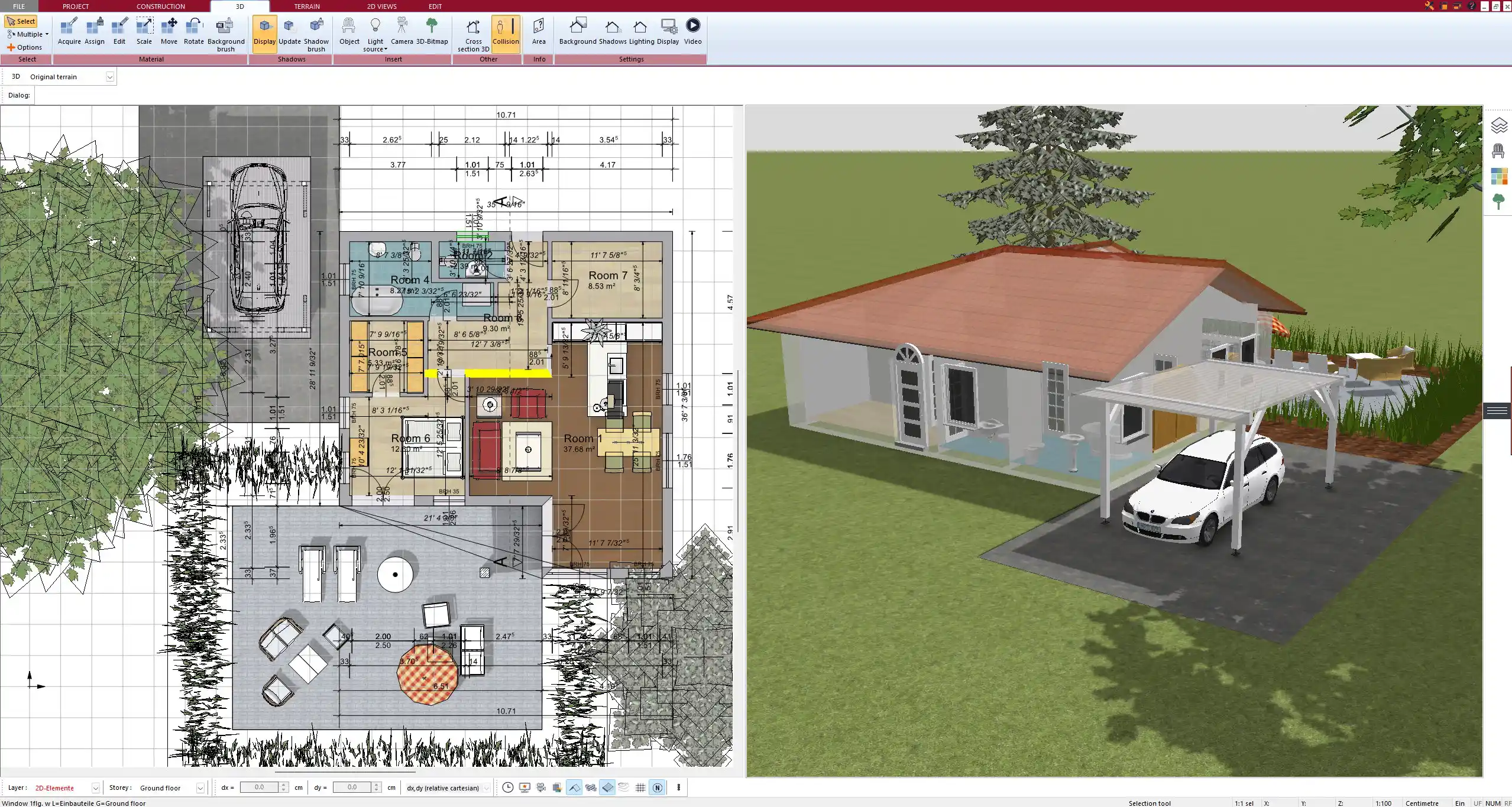The height and width of the screenshot is (807, 1512).
Task: Click the Acquire material tool
Action: point(69,31)
